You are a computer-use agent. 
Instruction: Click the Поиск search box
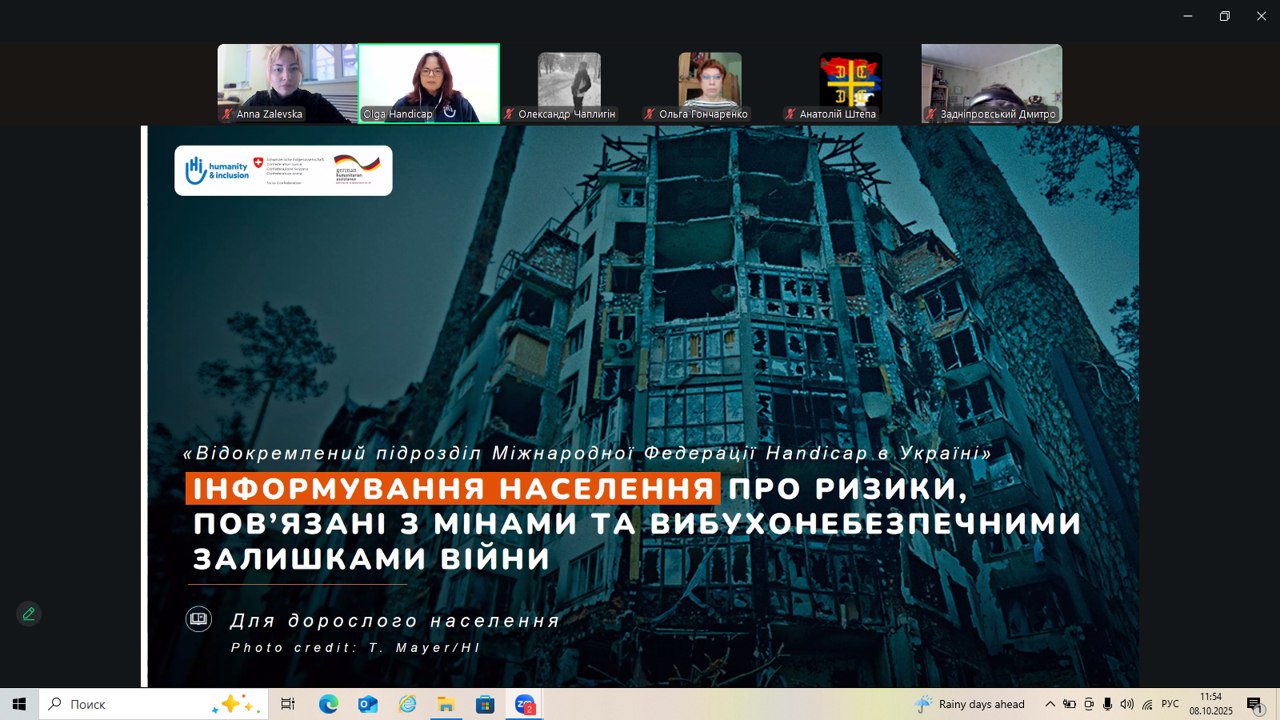click(x=140, y=704)
